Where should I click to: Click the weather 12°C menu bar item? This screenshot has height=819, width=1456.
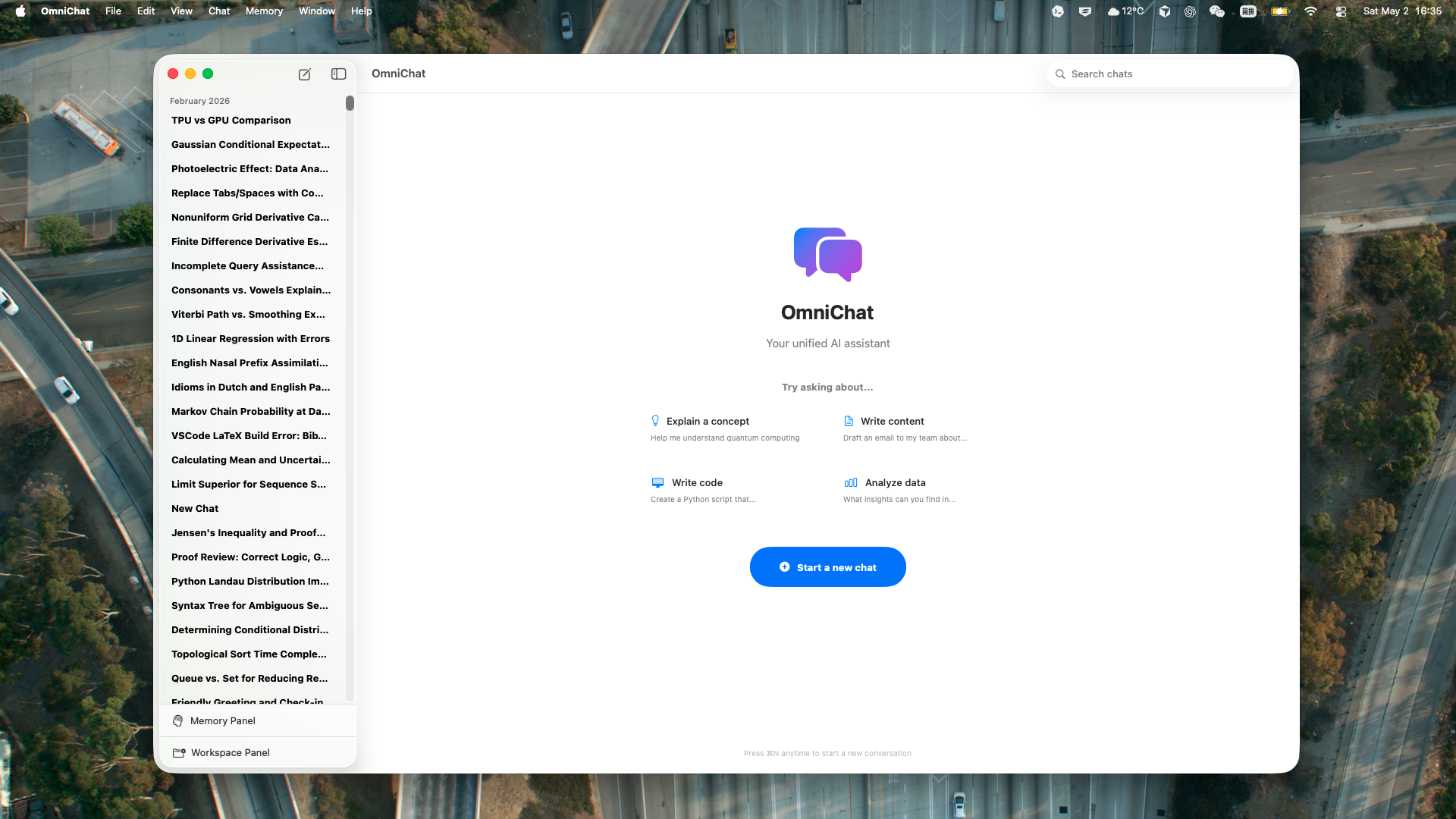[1125, 11]
